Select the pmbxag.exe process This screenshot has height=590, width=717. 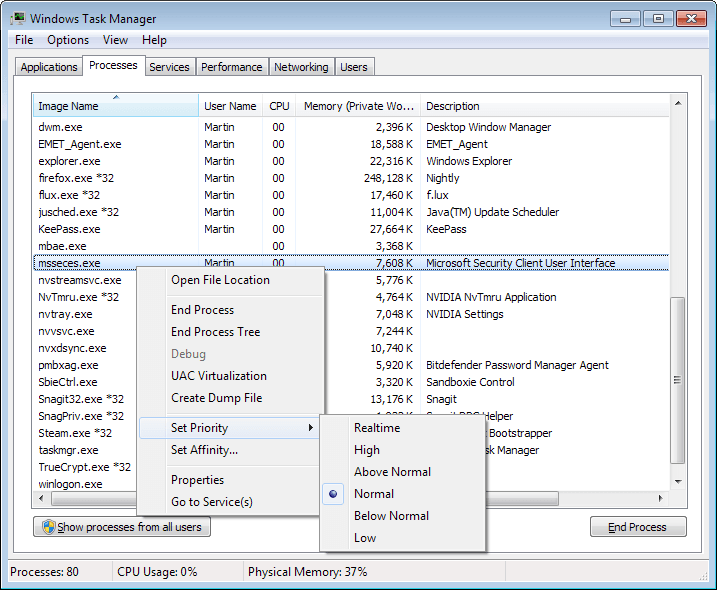pos(69,365)
